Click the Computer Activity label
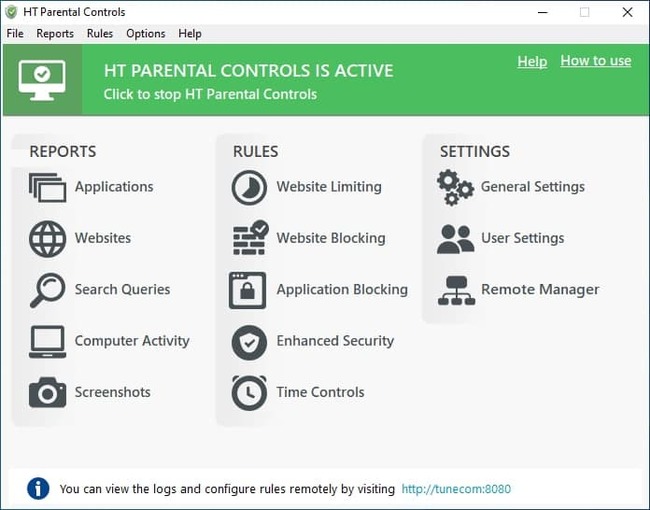This screenshot has height=510, width=650. coord(132,341)
